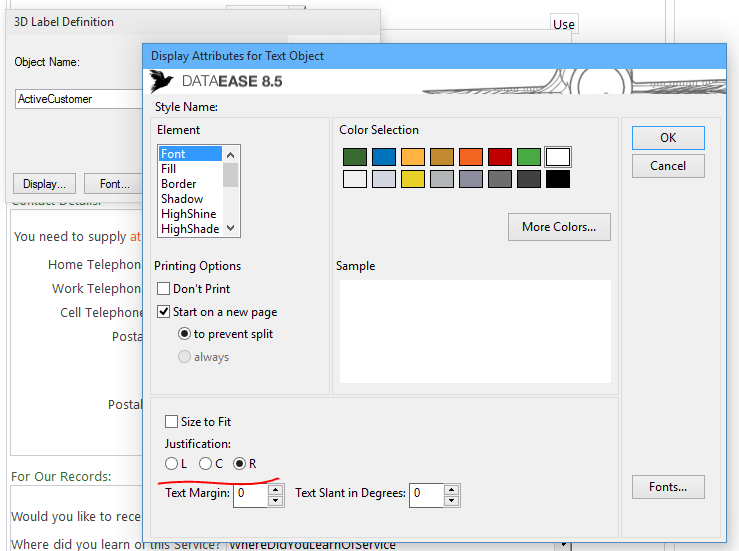Pick the light orange color swatch
Image resolution: width=739 pixels, height=551 pixels.
[413, 157]
